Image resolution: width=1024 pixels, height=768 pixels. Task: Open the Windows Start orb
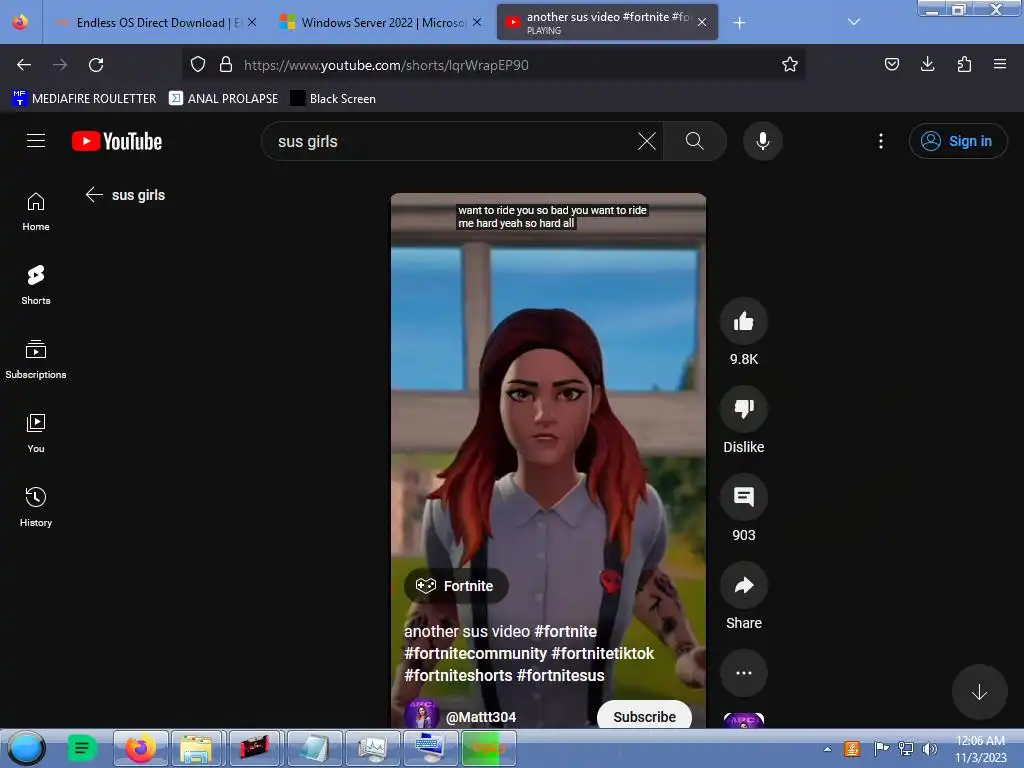pos(27,748)
